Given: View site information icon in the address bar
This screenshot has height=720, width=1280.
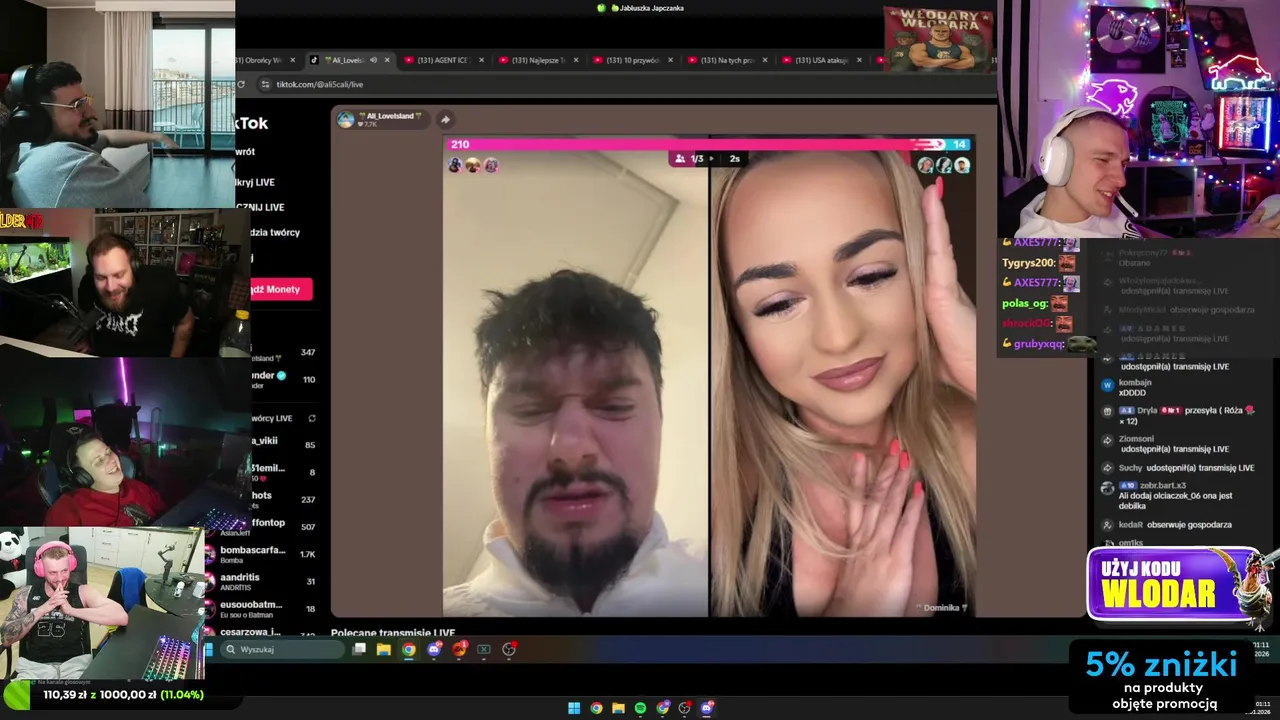Looking at the screenshot, I should (x=265, y=84).
